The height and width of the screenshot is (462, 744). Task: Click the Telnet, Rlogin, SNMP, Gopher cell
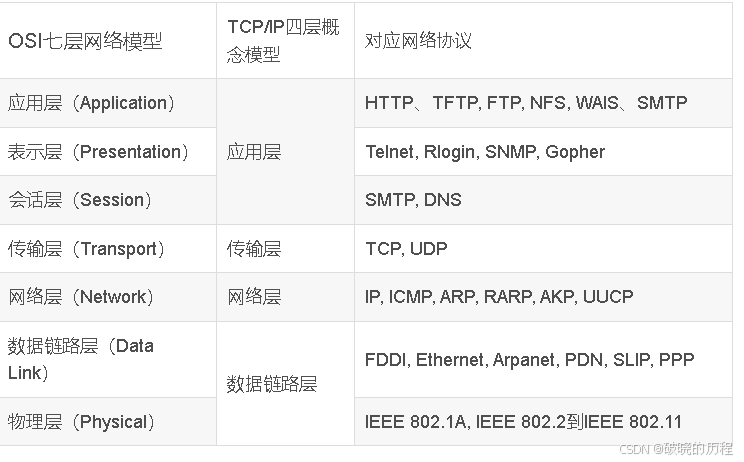point(485,152)
